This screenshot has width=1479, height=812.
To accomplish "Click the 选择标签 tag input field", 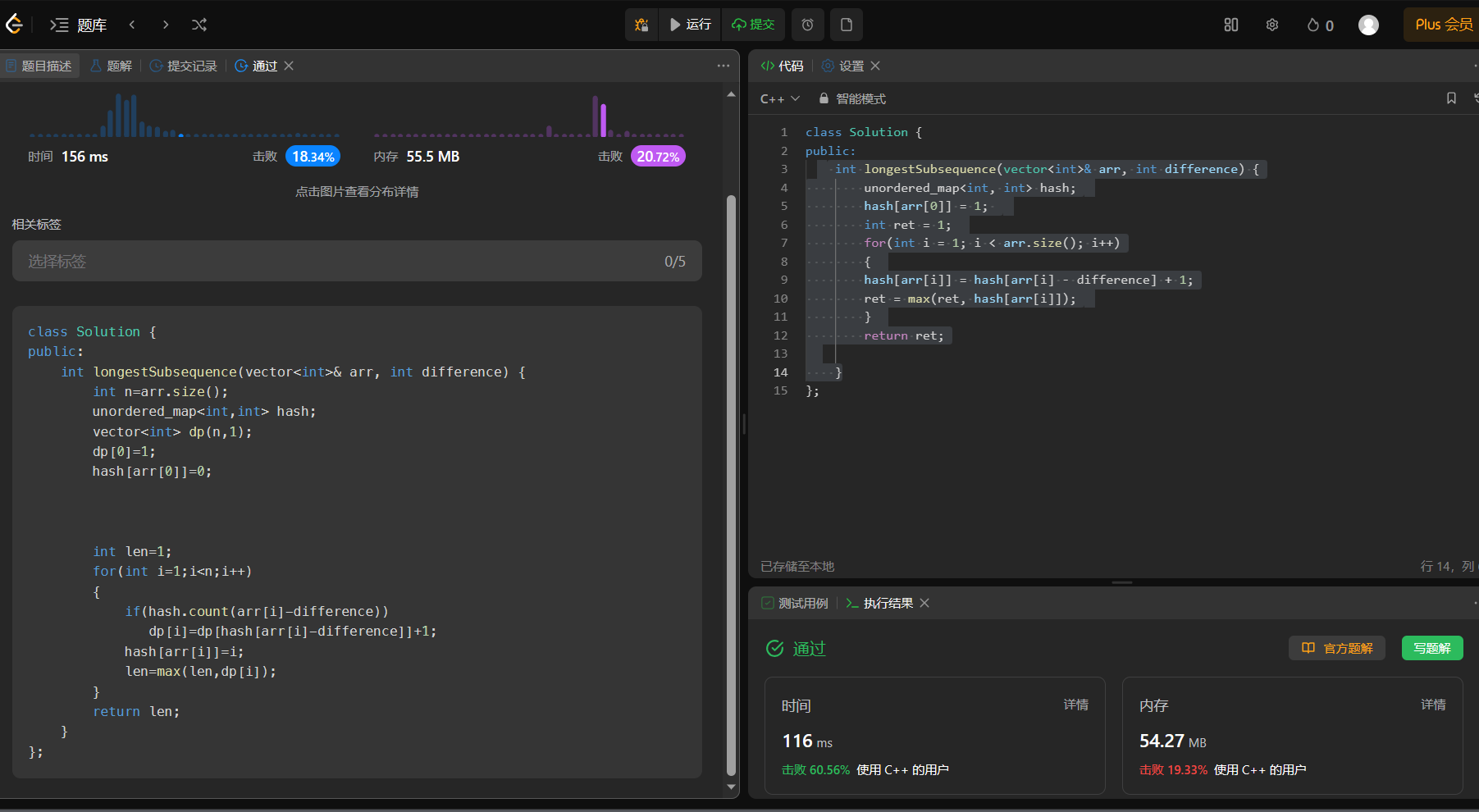I will (x=357, y=261).
